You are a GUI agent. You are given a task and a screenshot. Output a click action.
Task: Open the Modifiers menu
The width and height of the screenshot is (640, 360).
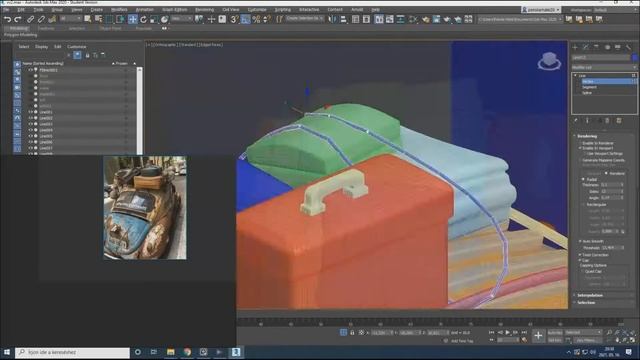point(119,9)
